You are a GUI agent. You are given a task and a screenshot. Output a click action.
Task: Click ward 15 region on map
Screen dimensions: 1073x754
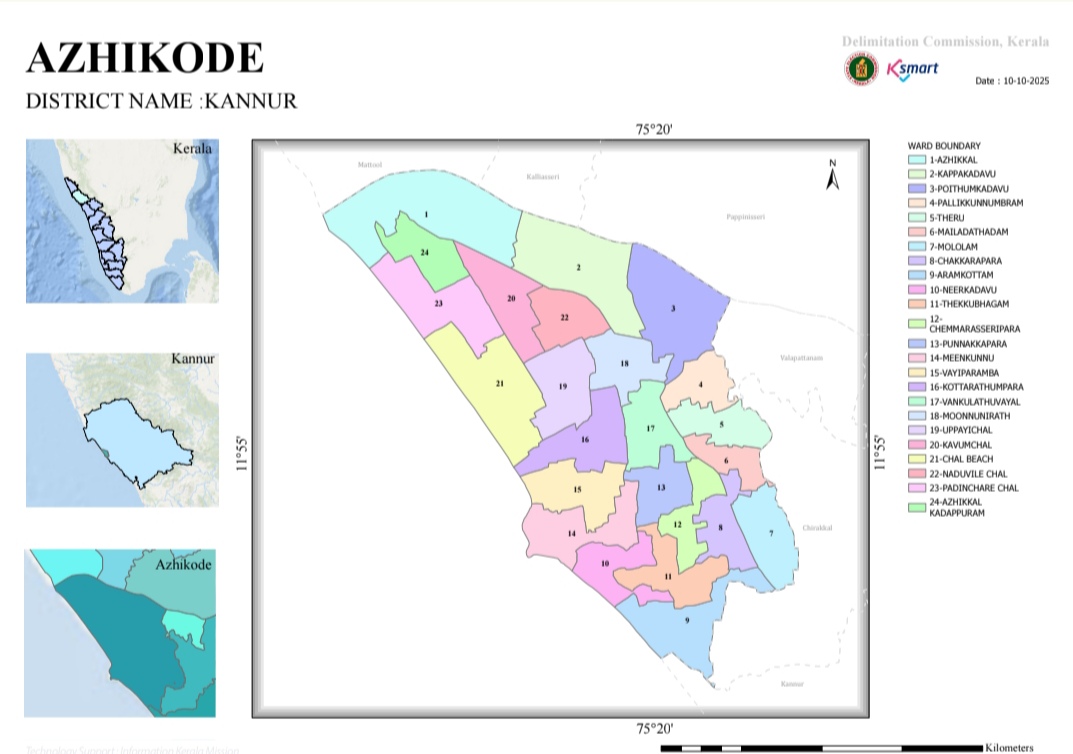pyautogui.click(x=577, y=490)
